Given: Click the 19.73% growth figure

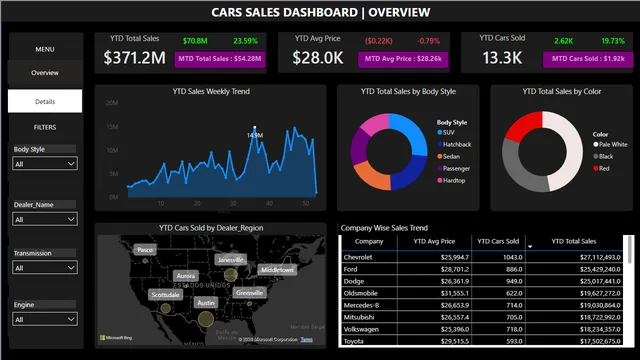Looking at the screenshot, I should point(613,41).
